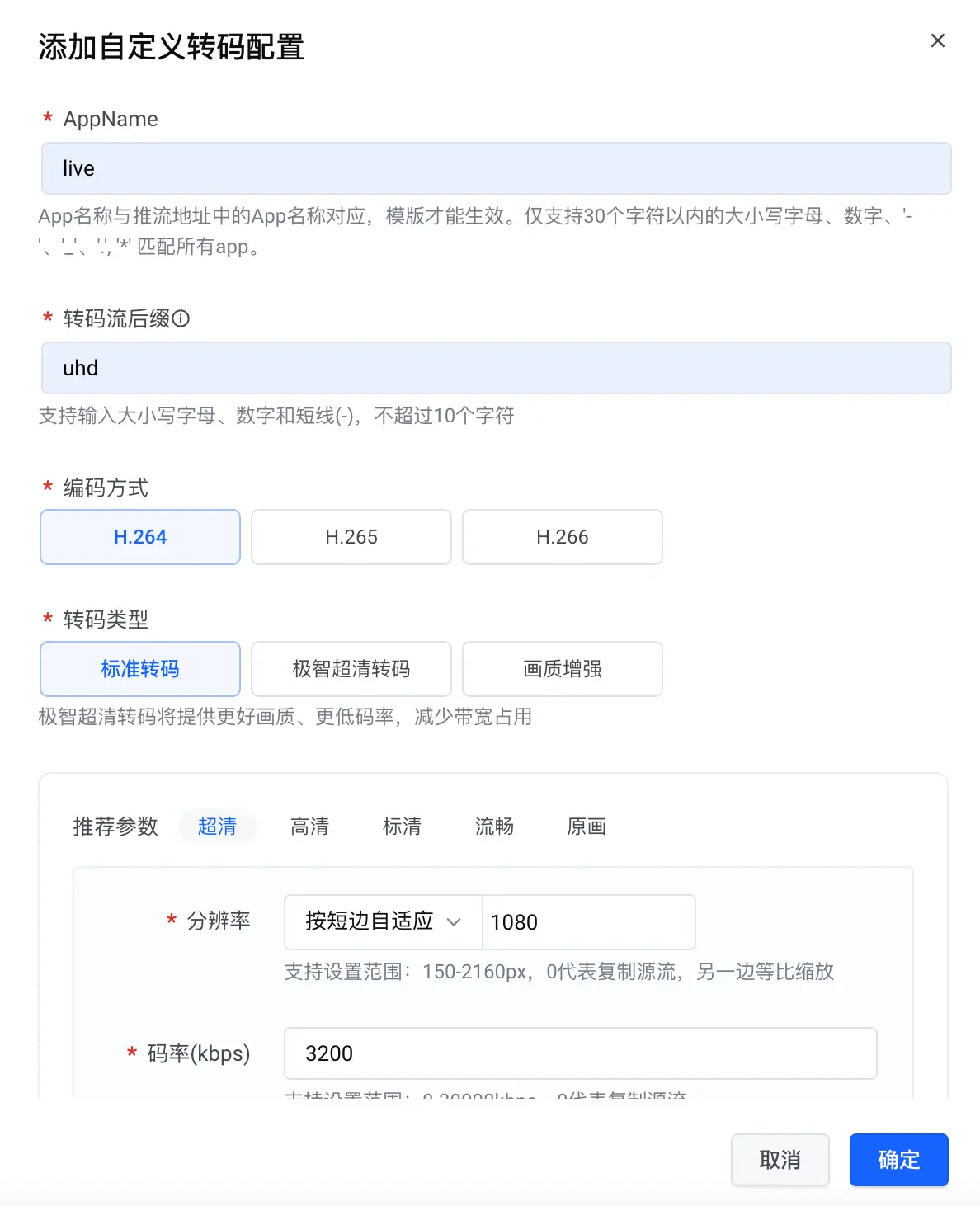Switch to 标清 recommended preset
Viewport: 980px width, 1206px height.
point(403,827)
